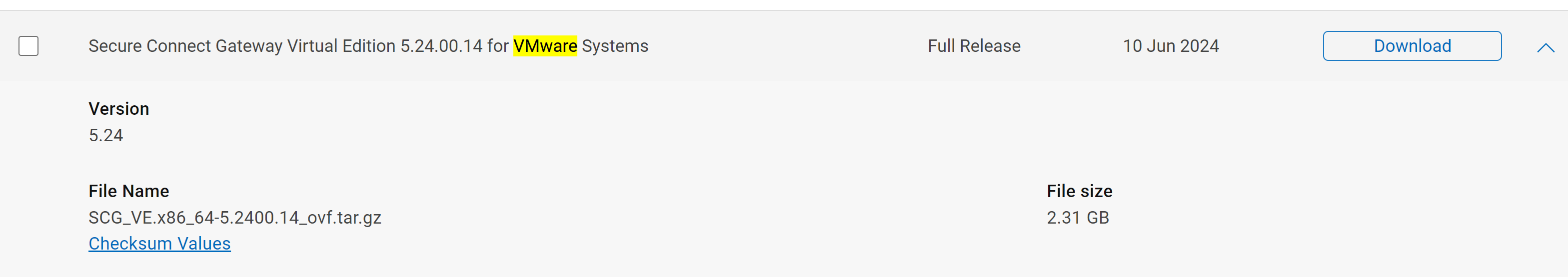Click the File Name heading

pos(128,191)
